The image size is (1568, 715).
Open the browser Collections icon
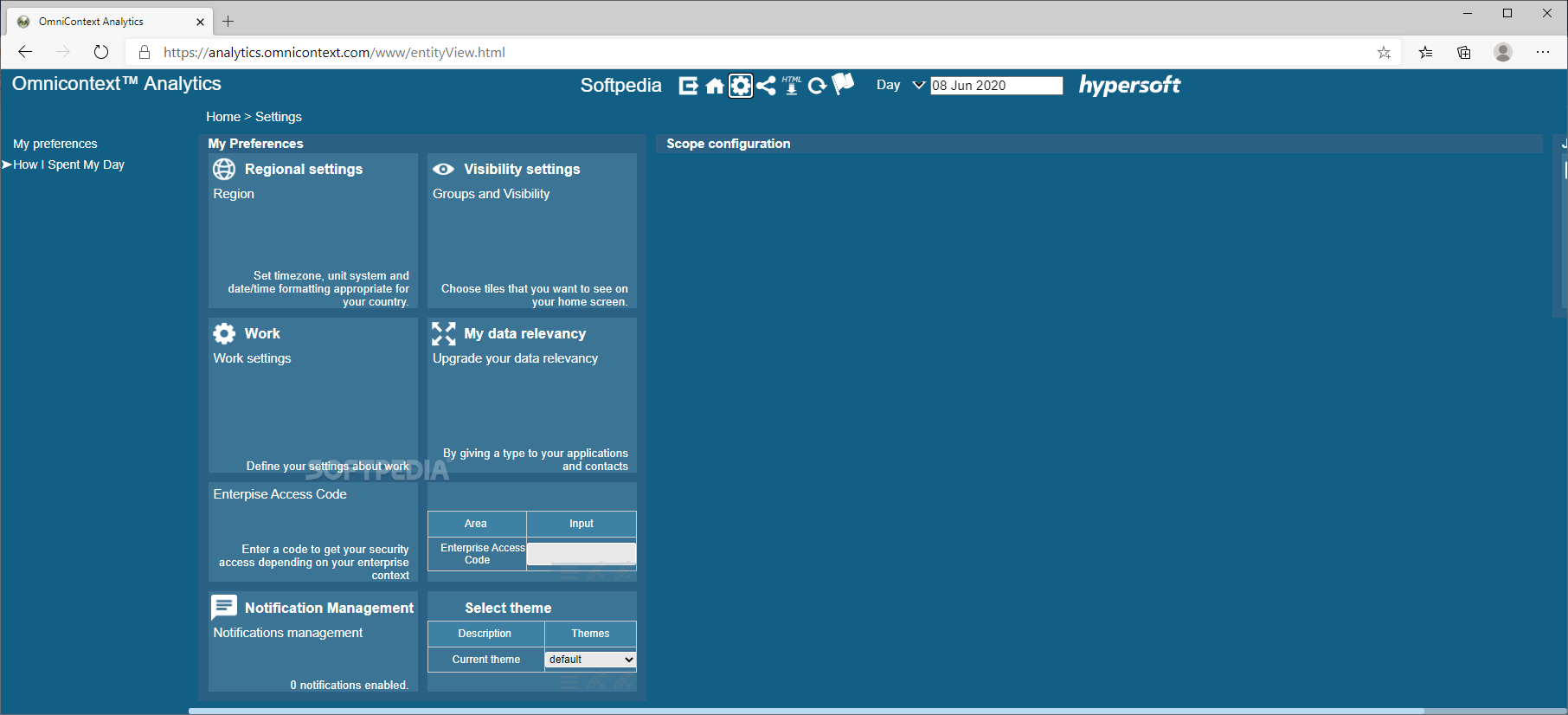pyautogui.click(x=1464, y=53)
